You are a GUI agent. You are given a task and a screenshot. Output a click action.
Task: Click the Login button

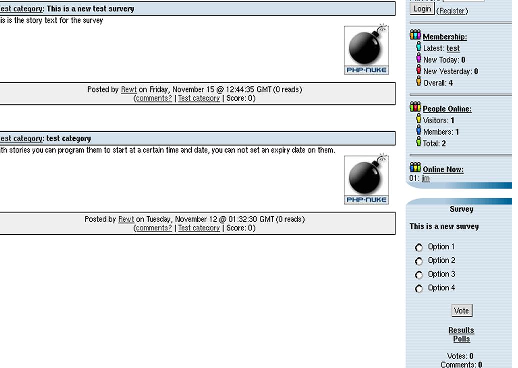pyautogui.click(x=422, y=9)
